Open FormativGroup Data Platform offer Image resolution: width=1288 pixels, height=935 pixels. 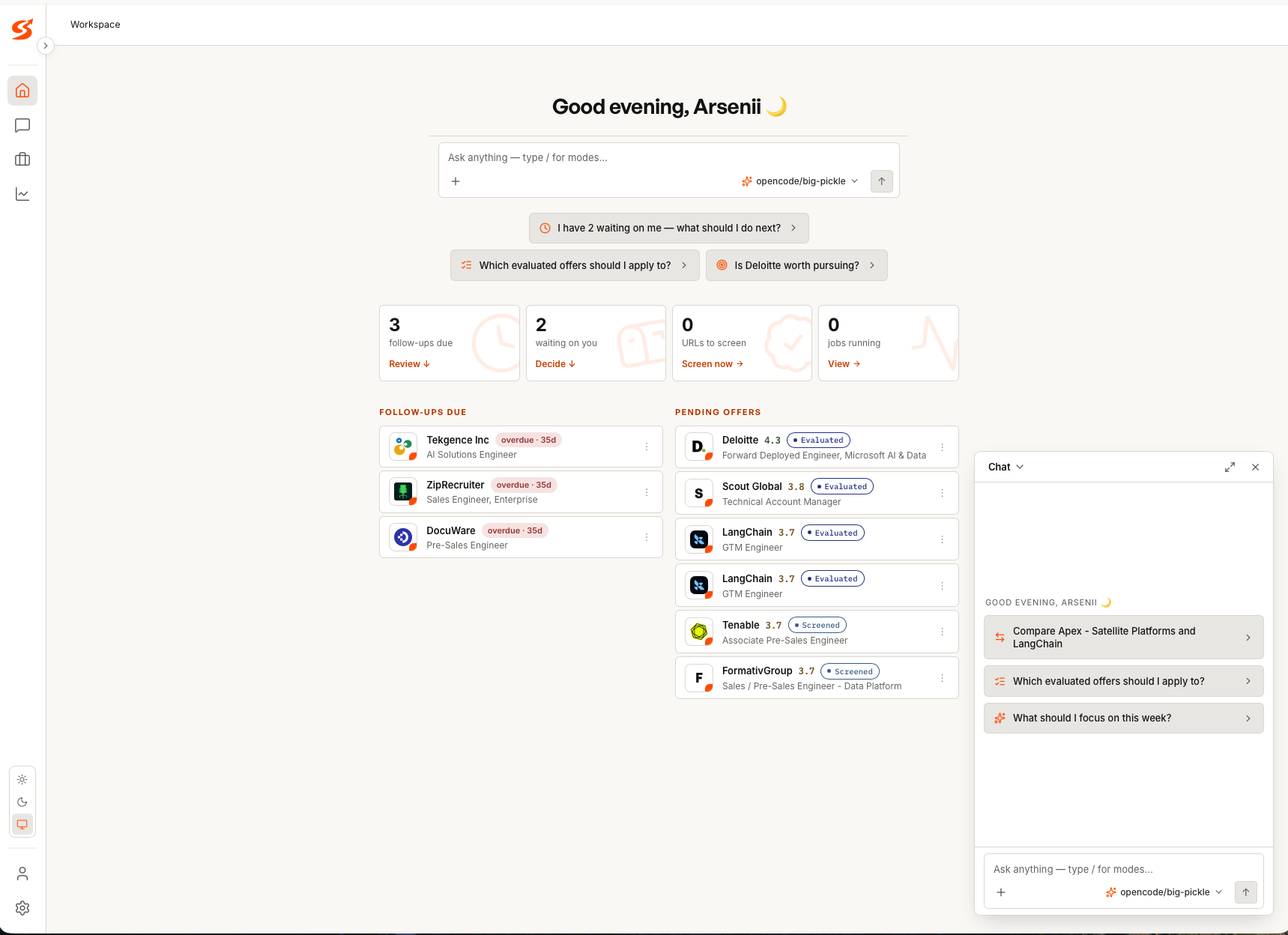817,678
